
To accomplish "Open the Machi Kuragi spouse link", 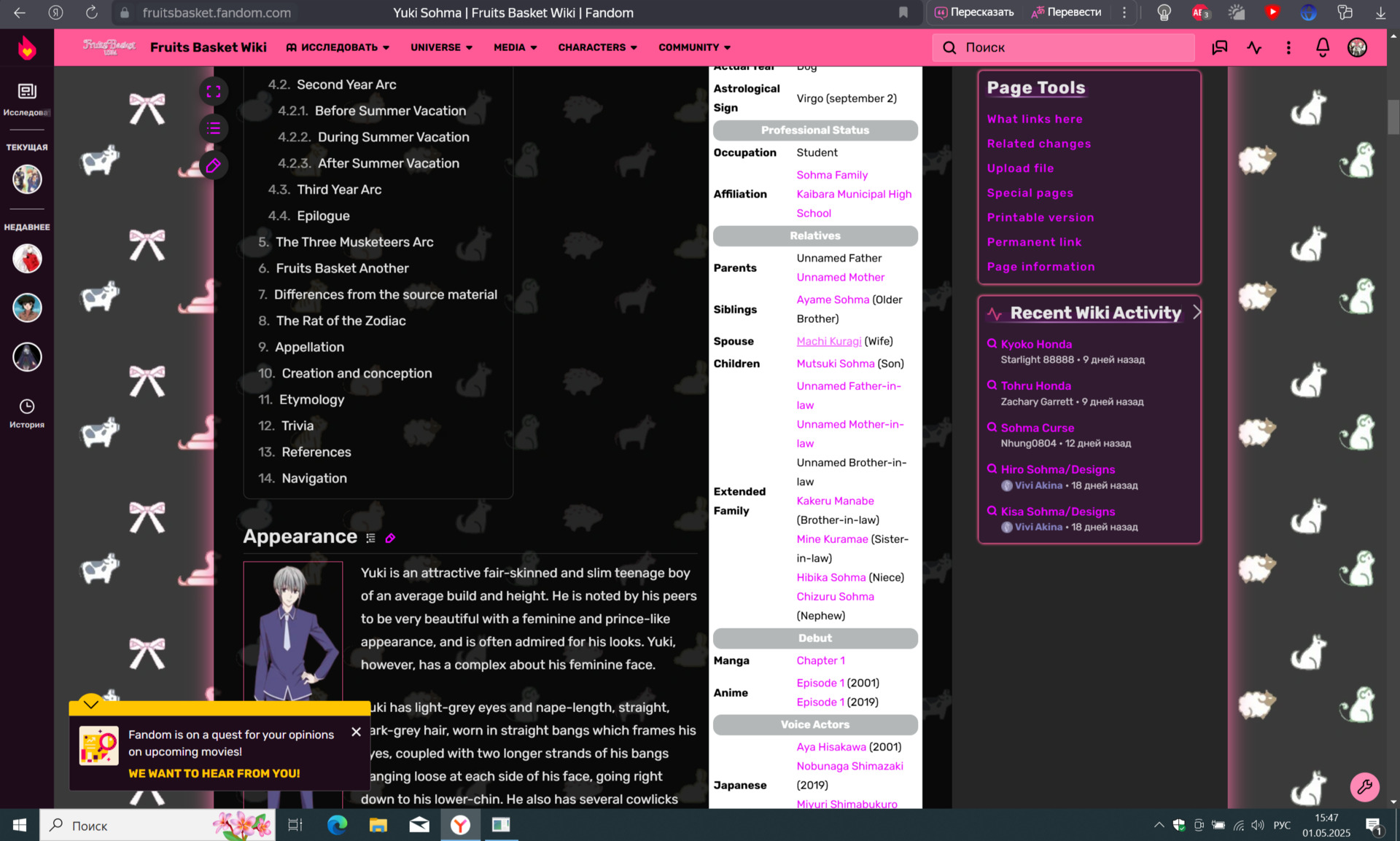I will click(x=828, y=341).
